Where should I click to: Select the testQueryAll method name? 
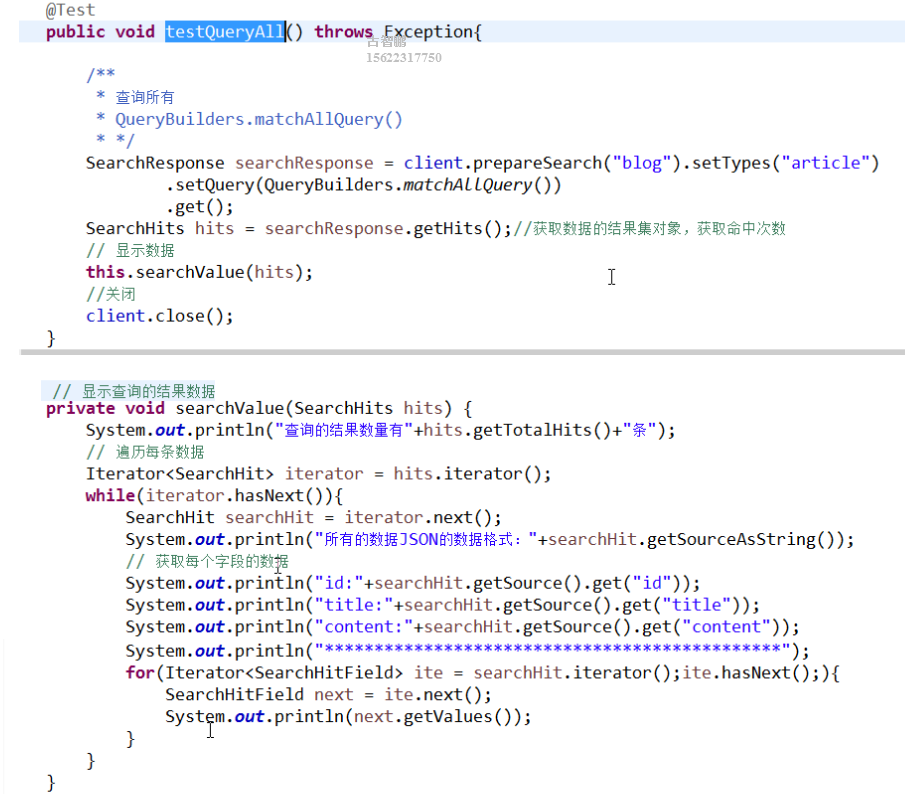pyautogui.click(x=224, y=31)
